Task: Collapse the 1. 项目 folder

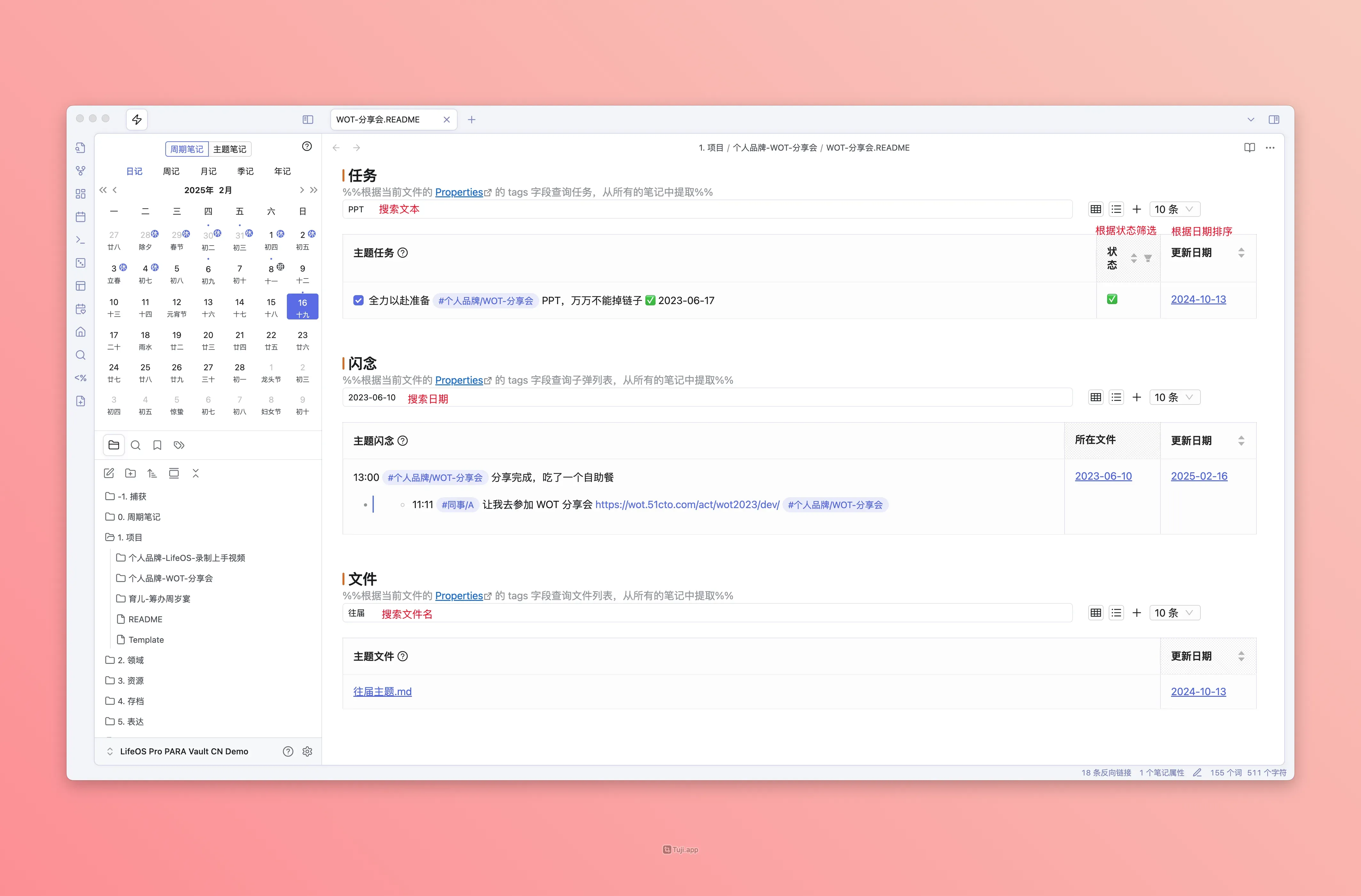Action: click(x=129, y=538)
